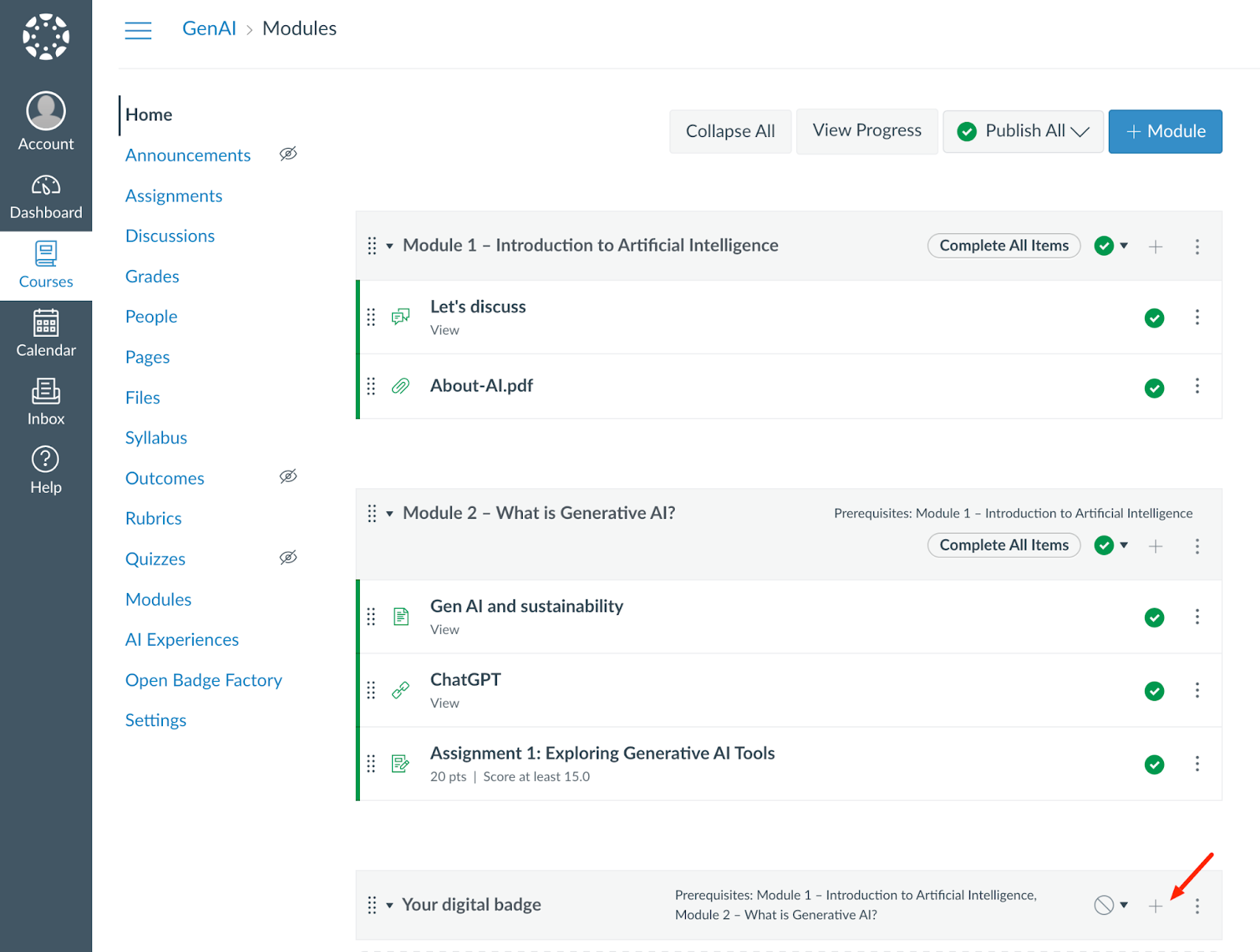Open the kebab menu for Module 2

tap(1197, 546)
